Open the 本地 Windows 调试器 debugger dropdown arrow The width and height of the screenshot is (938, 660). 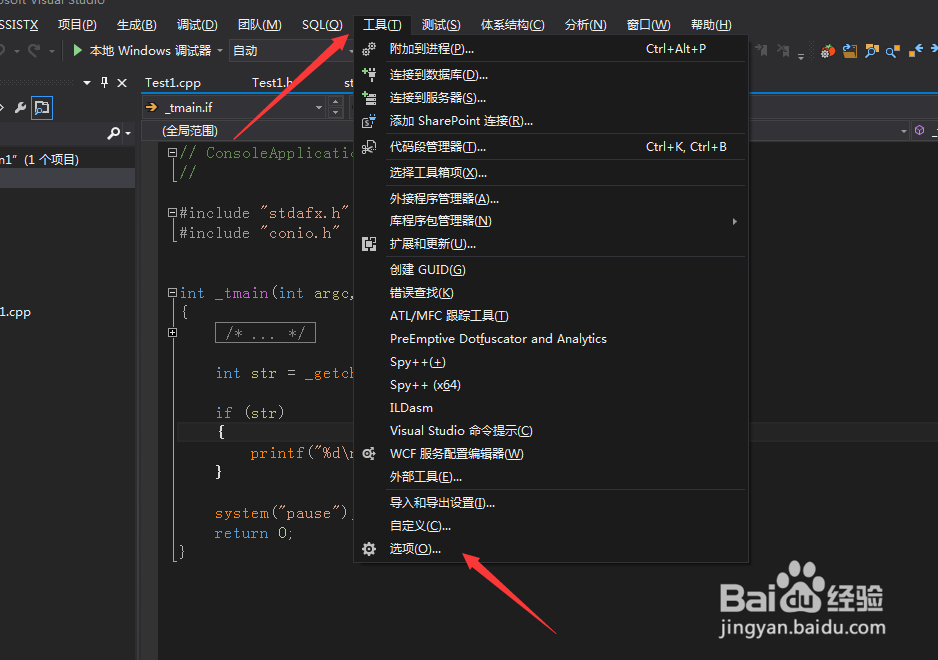click(x=220, y=51)
